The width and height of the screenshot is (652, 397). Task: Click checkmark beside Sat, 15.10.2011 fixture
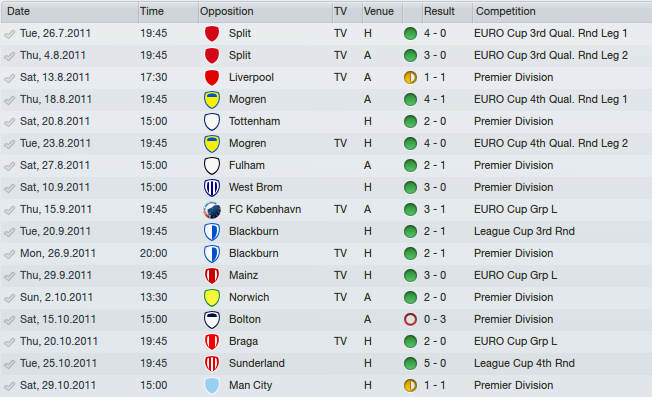[x=9, y=320]
